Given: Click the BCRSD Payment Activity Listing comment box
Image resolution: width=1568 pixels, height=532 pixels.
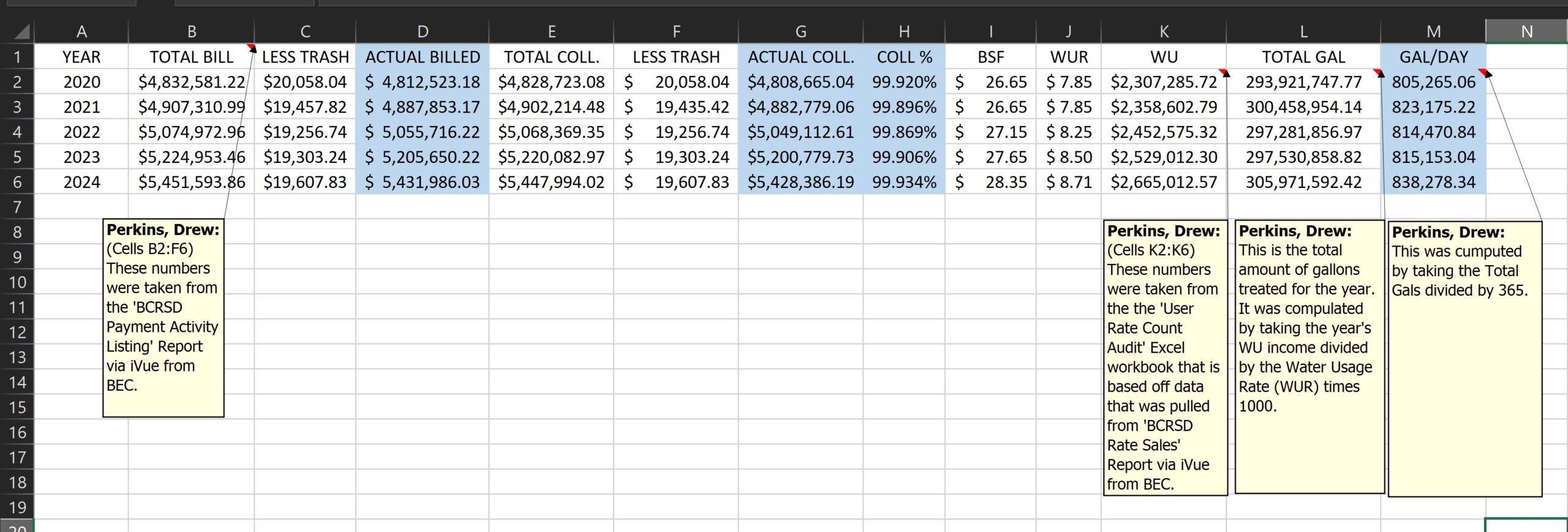Looking at the screenshot, I should (x=163, y=318).
